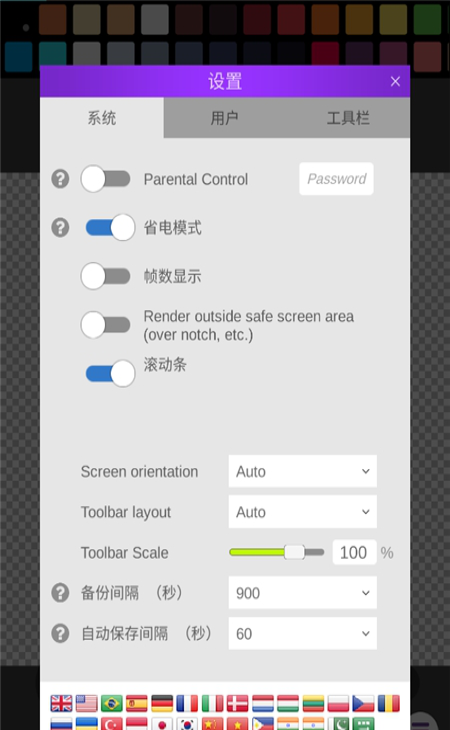Expand the Toolbar layout dropdown

302,512
